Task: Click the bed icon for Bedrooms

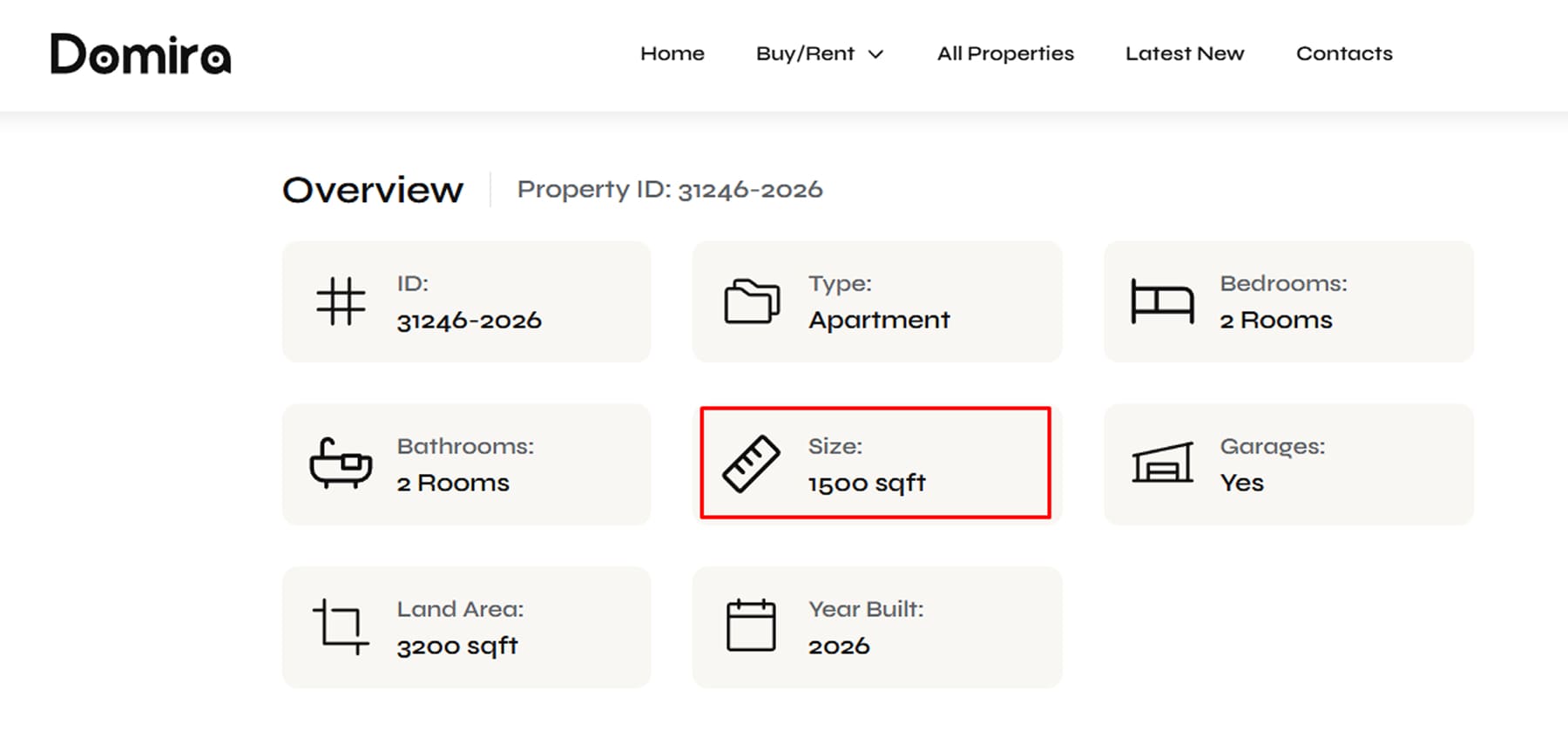Action: (1162, 301)
